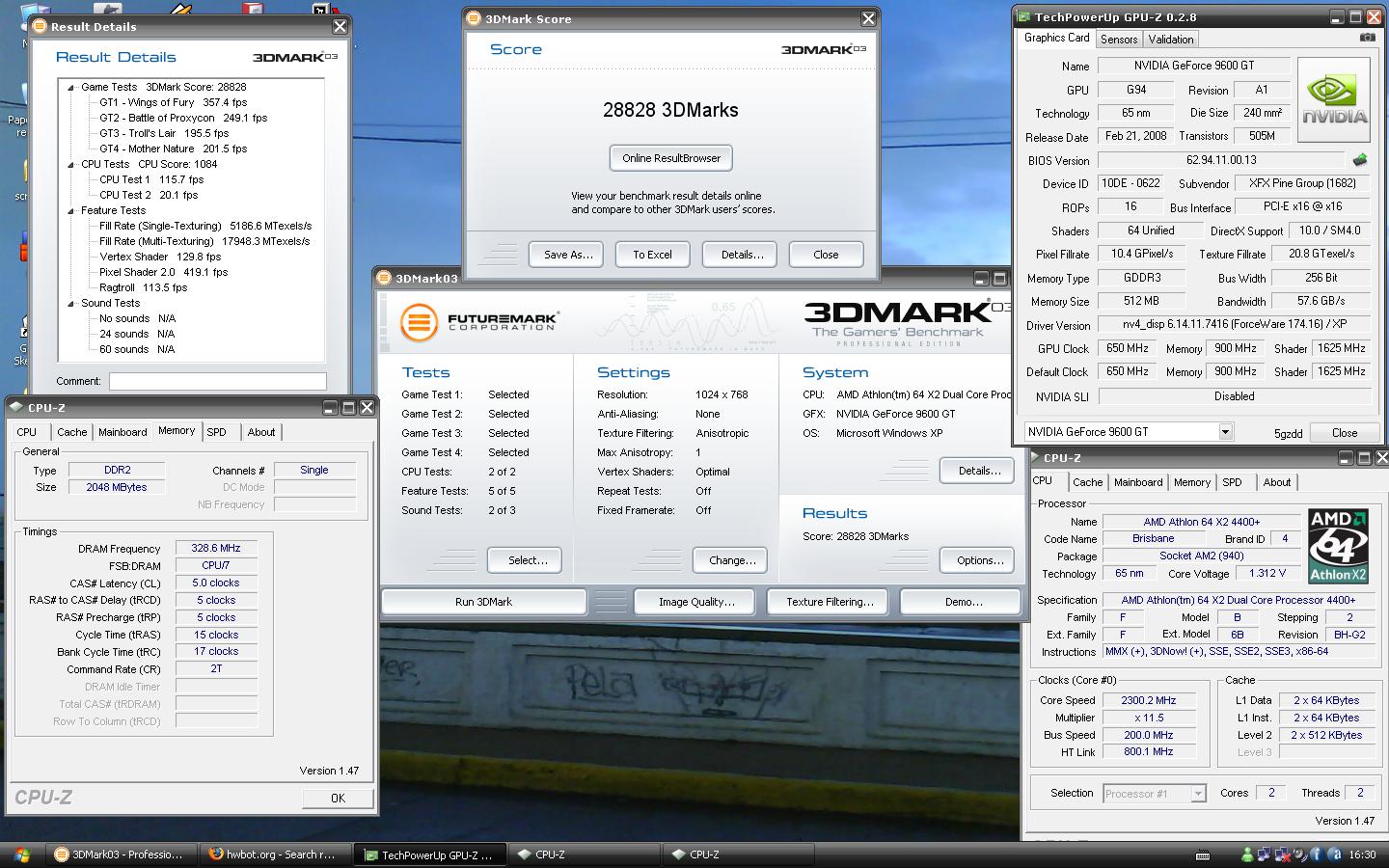This screenshot has height=868, width=1389.
Task: Click the webcam tray icon
Action: click(x=1300, y=854)
